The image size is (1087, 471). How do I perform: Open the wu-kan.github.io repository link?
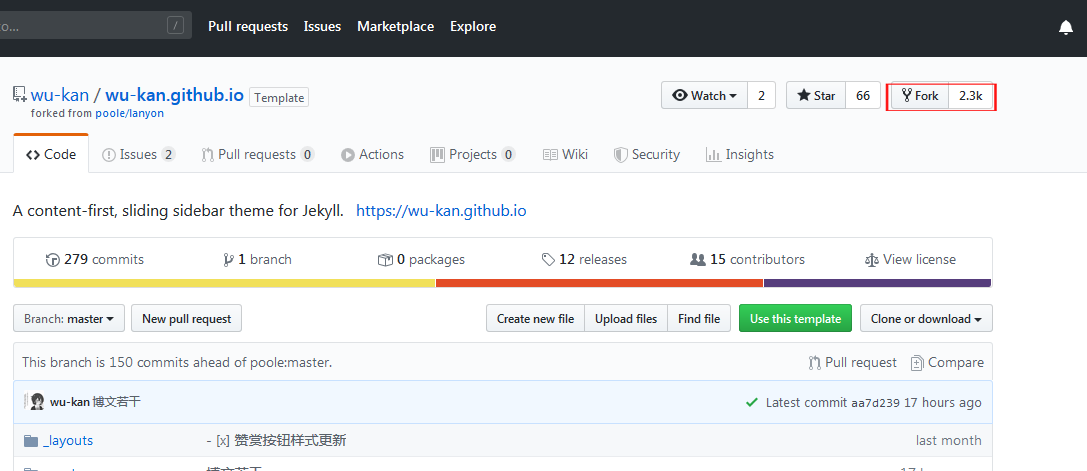175,95
